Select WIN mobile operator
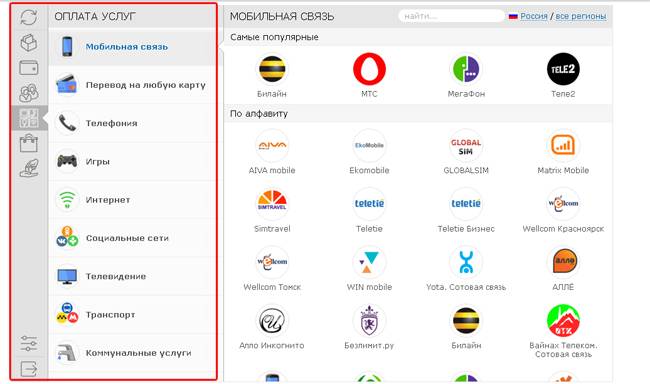This screenshot has width=650, height=384. click(369, 269)
